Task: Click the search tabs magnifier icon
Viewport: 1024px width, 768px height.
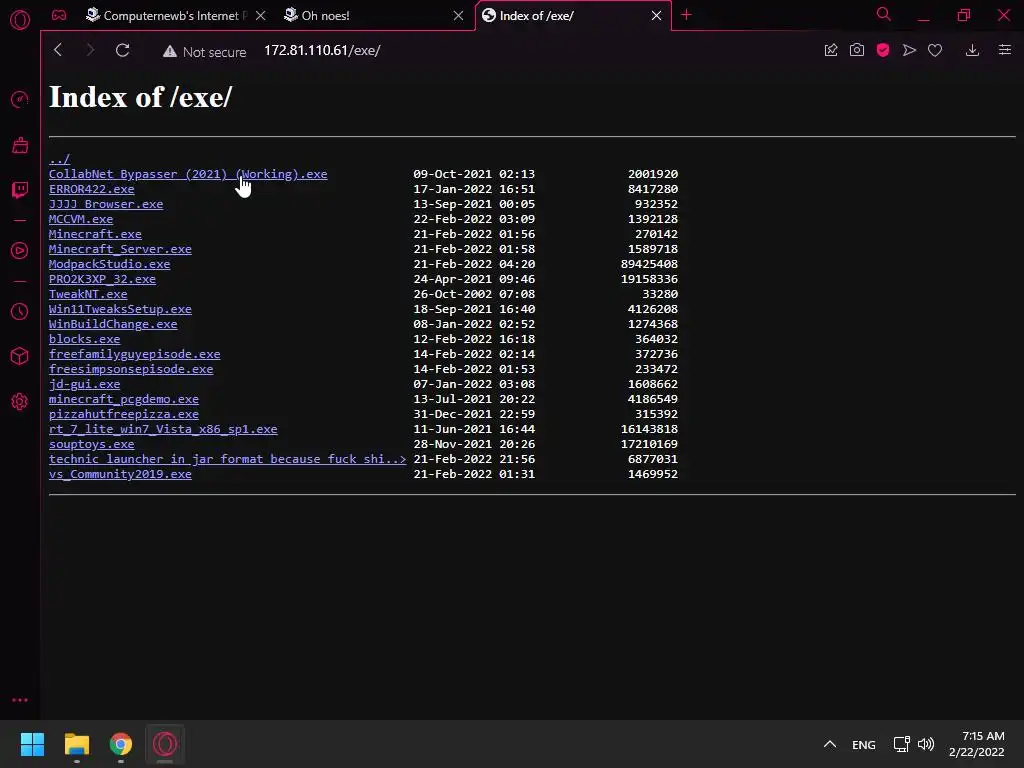Action: tap(884, 14)
